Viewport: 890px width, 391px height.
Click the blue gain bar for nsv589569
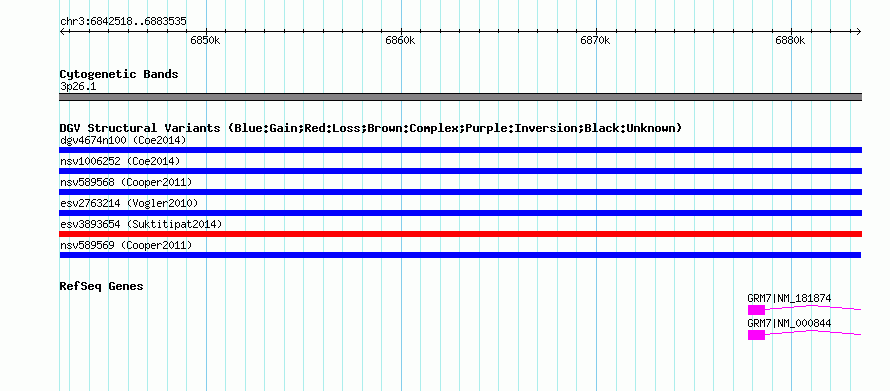click(460, 255)
